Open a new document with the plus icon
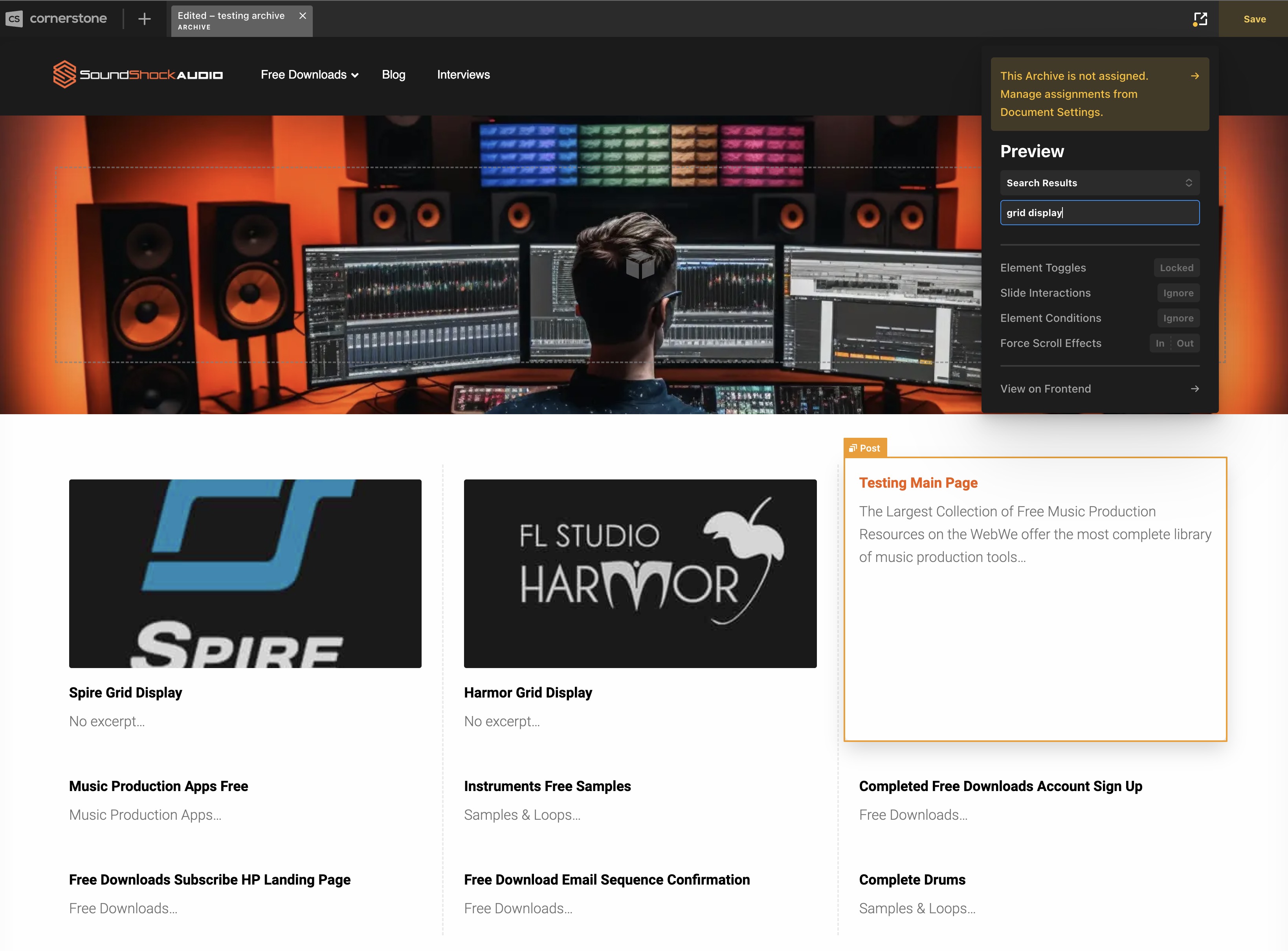The width and height of the screenshot is (1288, 951). point(145,19)
